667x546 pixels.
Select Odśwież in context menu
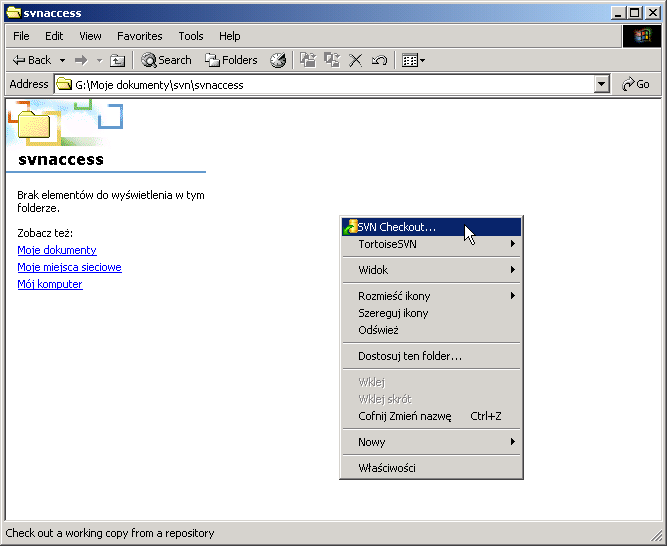[x=431, y=330]
